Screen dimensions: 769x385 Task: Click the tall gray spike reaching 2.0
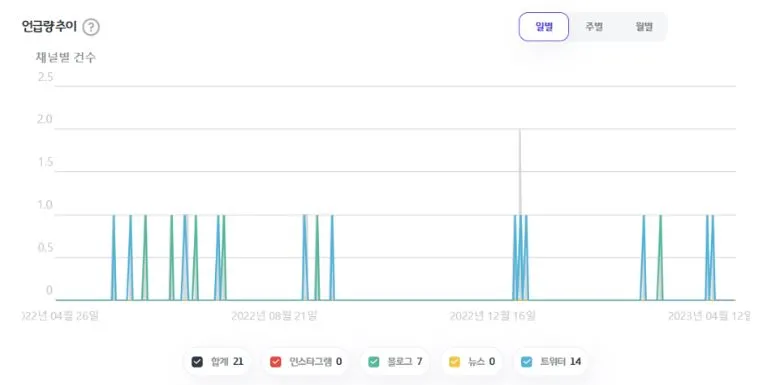(520, 172)
